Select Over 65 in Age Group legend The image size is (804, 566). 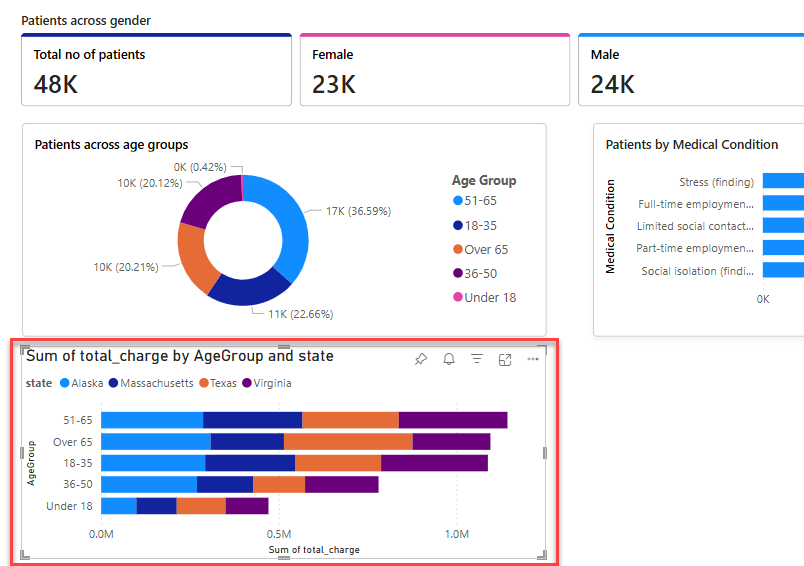tap(480, 250)
